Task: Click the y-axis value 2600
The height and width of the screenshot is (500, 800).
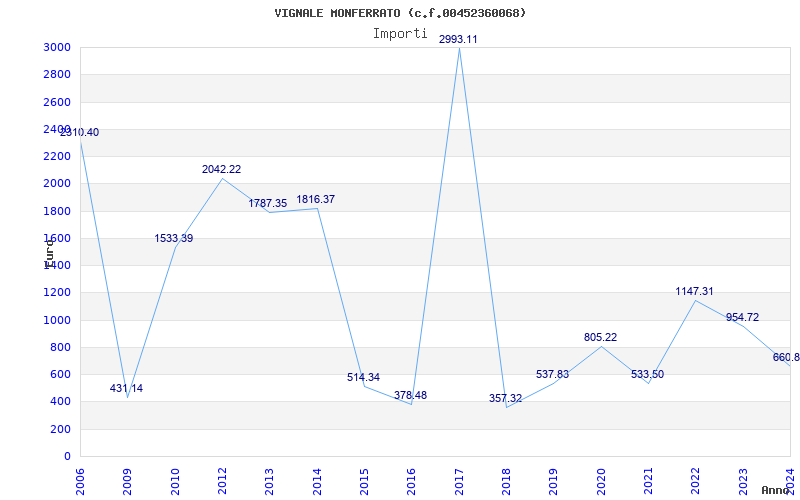Action: tap(58, 102)
